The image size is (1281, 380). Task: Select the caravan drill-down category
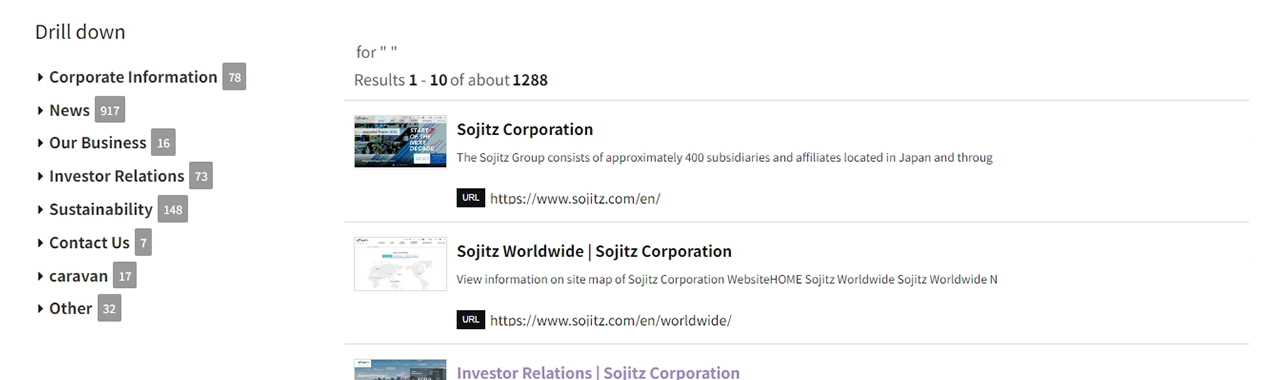pyautogui.click(x=78, y=275)
